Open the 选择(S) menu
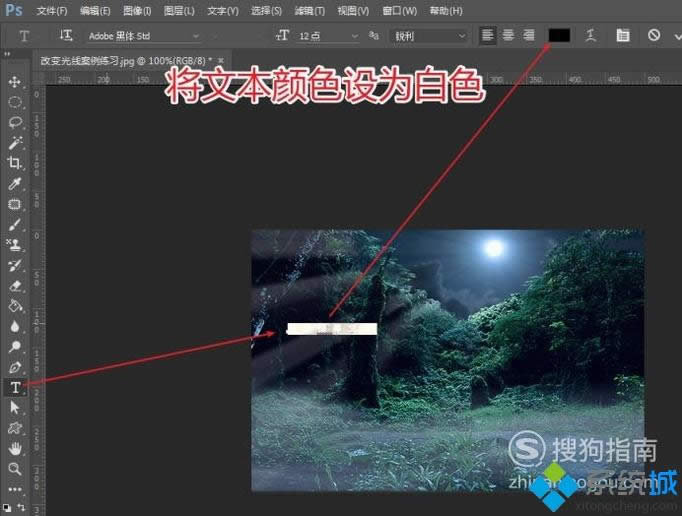Screen dimensions: 682x516 pos(266,10)
